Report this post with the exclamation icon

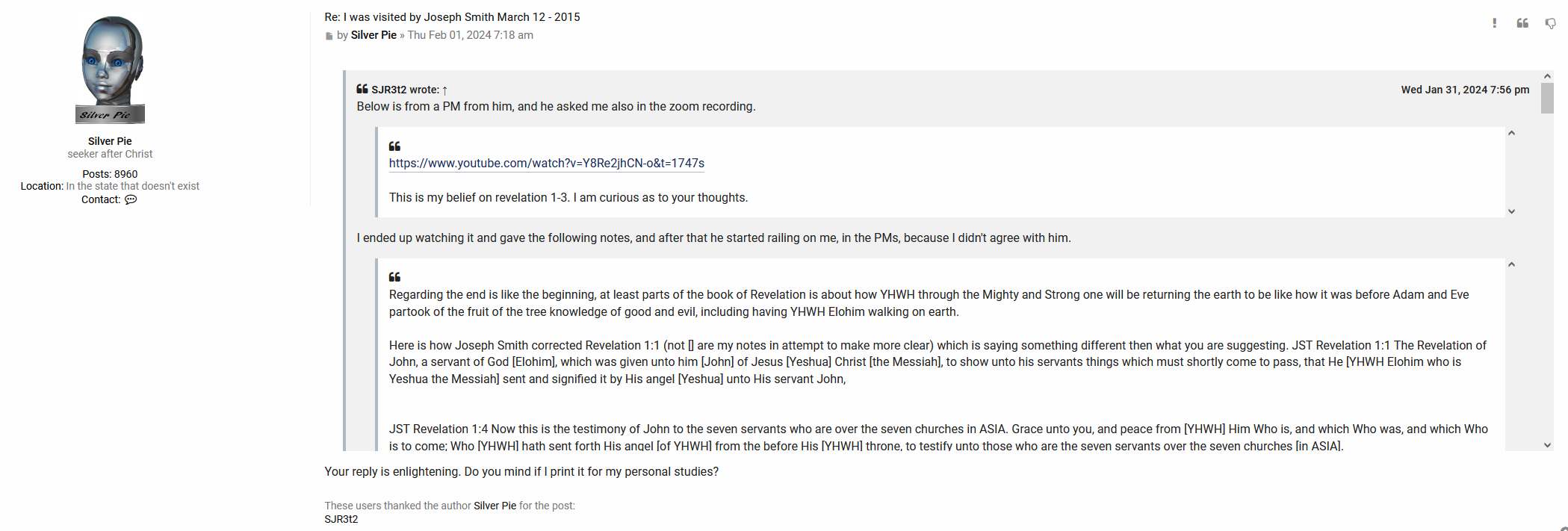[x=1494, y=23]
